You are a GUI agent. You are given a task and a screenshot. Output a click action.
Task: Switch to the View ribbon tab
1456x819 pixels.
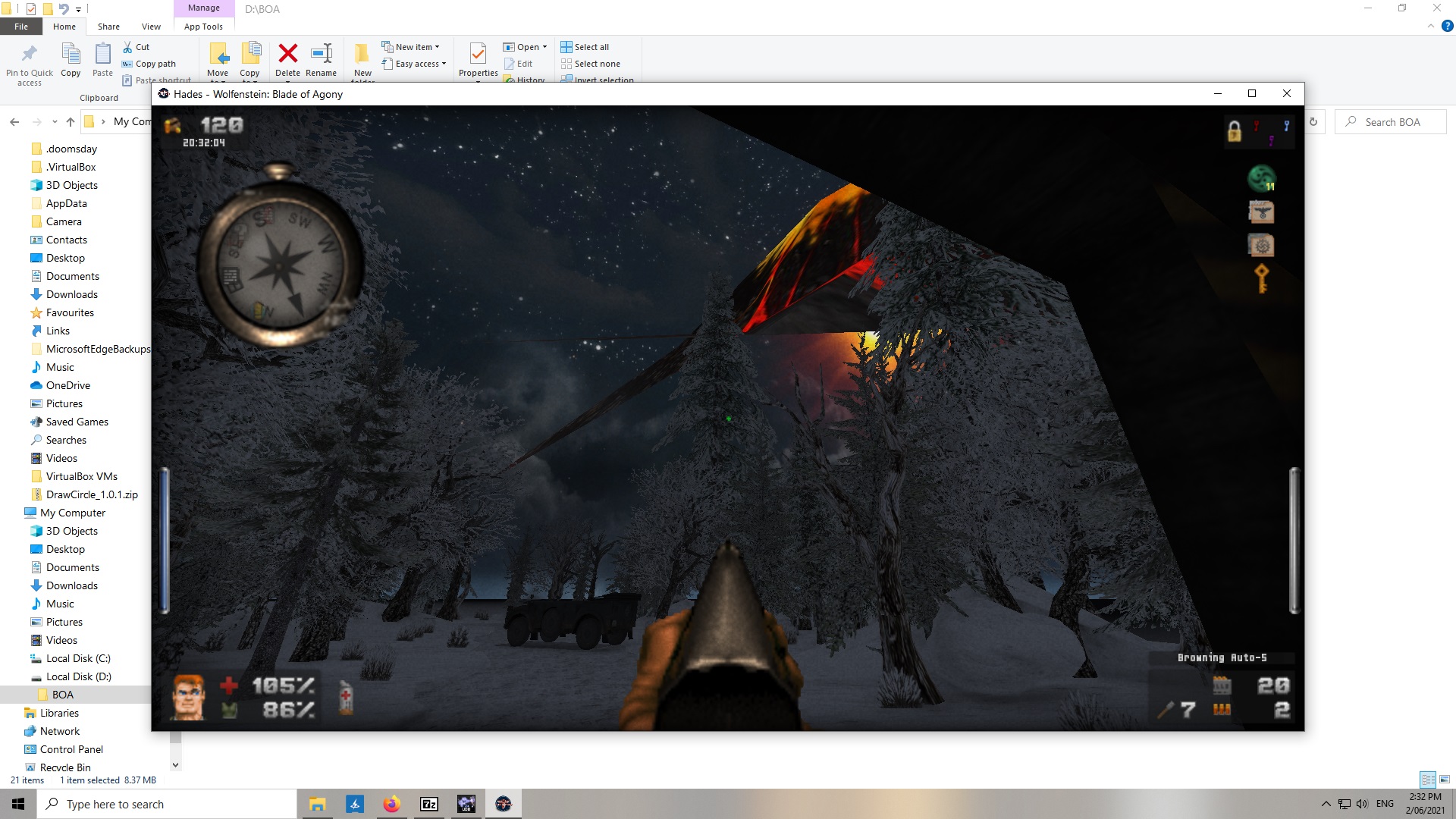[x=151, y=27]
